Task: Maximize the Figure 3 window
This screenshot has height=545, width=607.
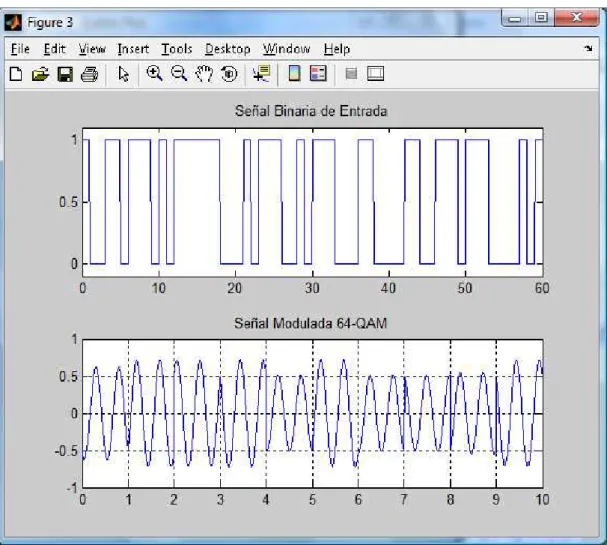Action: (x=541, y=18)
